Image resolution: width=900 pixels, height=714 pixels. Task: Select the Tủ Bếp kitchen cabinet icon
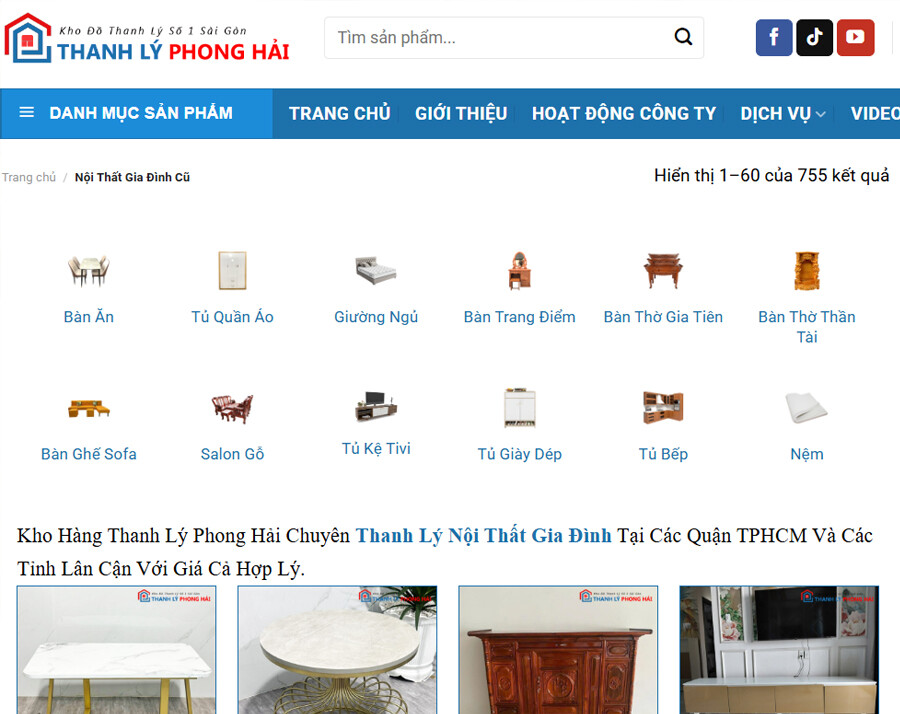tap(663, 408)
